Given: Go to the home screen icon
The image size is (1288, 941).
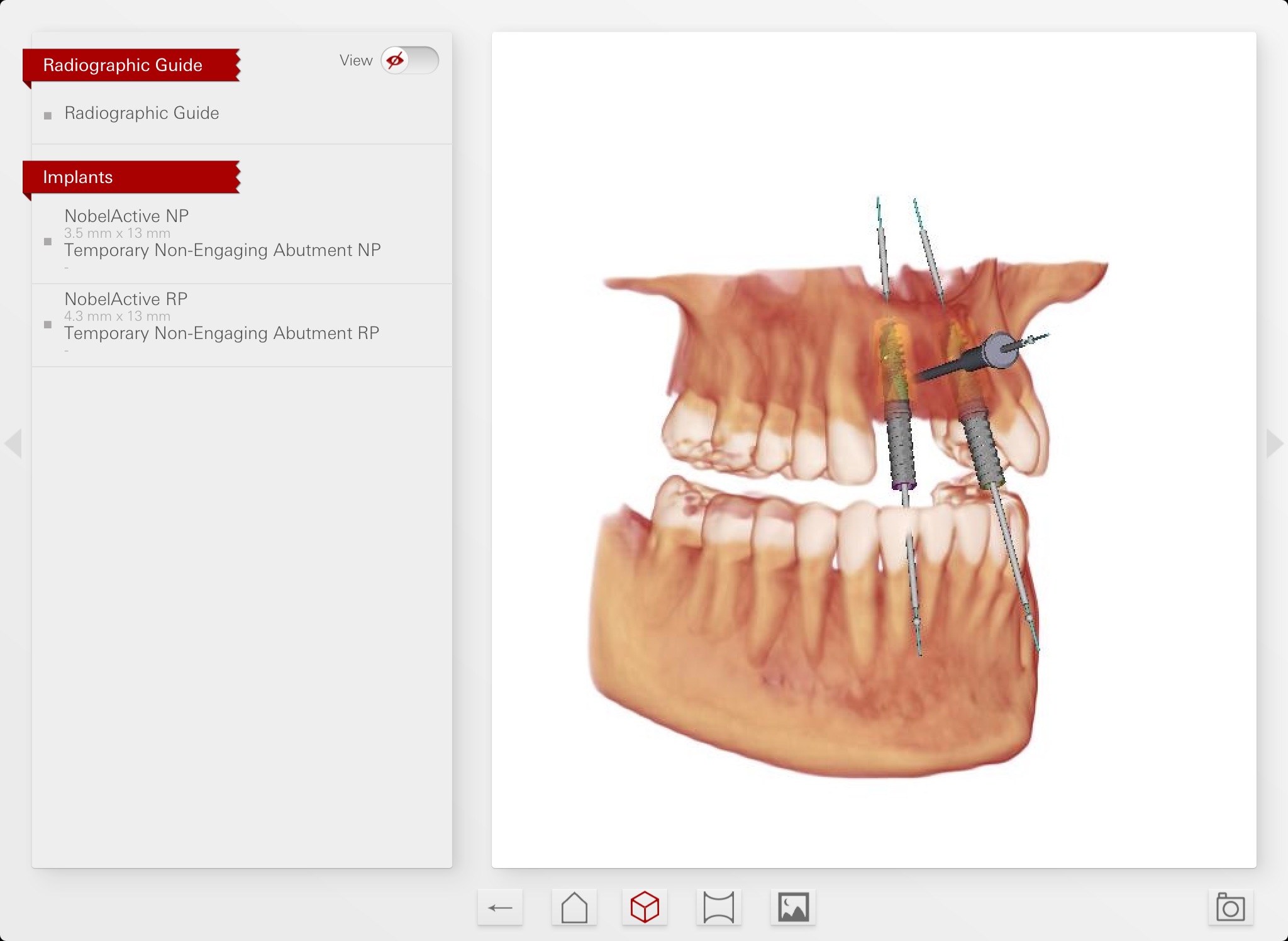Looking at the screenshot, I should (x=574, y=907).
